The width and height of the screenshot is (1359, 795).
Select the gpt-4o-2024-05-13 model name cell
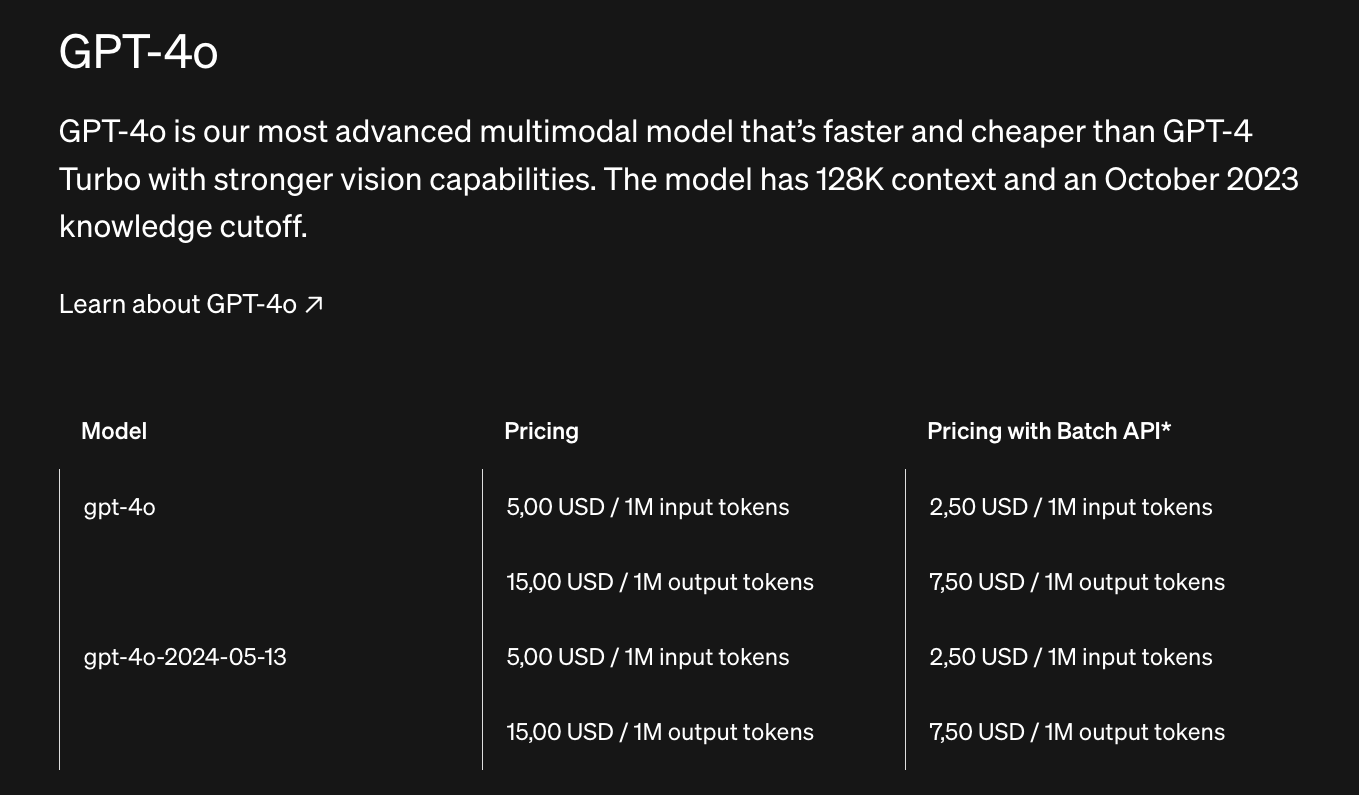(185, 657)
